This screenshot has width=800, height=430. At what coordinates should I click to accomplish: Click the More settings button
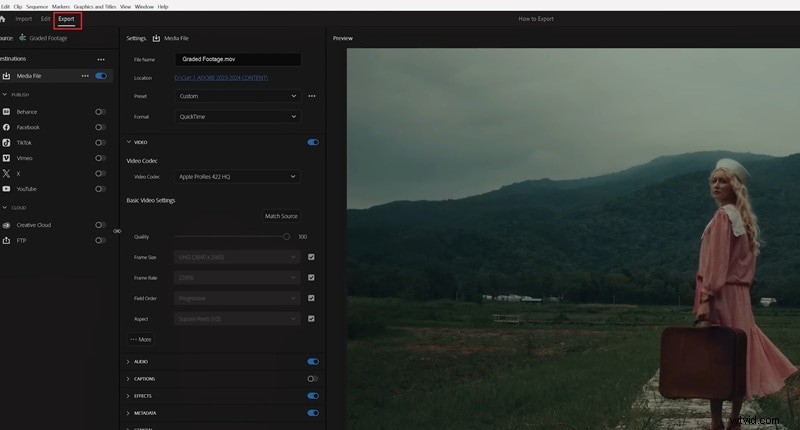coord(141,339)
